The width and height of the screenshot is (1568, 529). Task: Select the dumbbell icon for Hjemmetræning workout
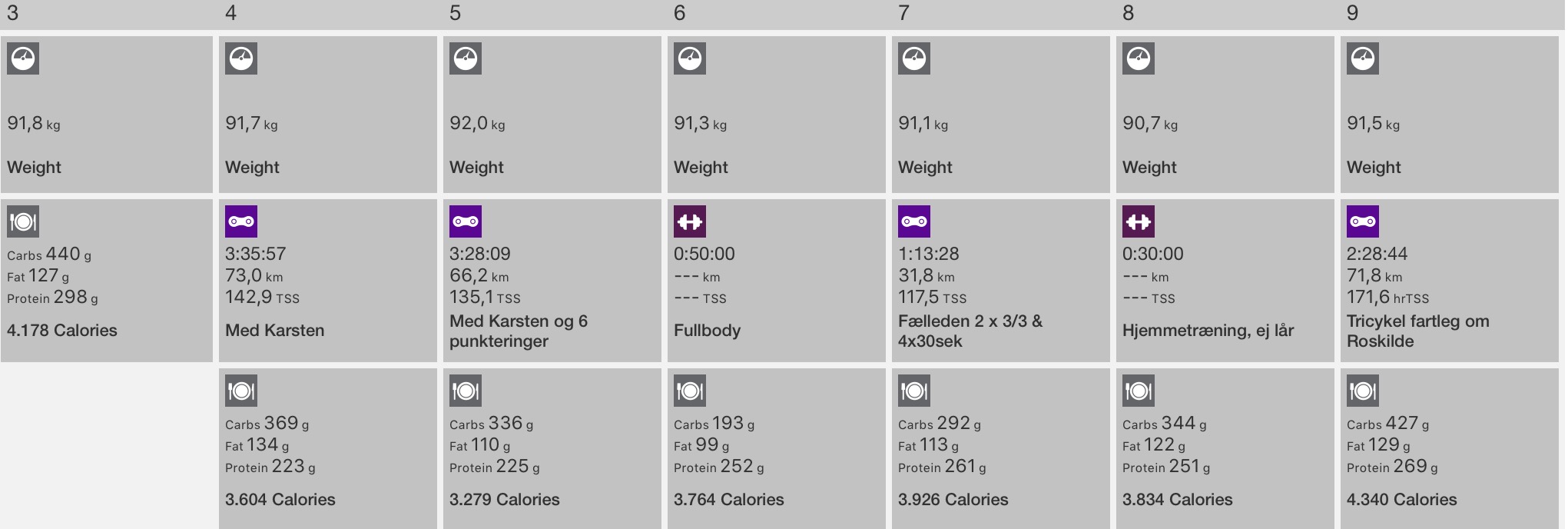point(1139,221)
